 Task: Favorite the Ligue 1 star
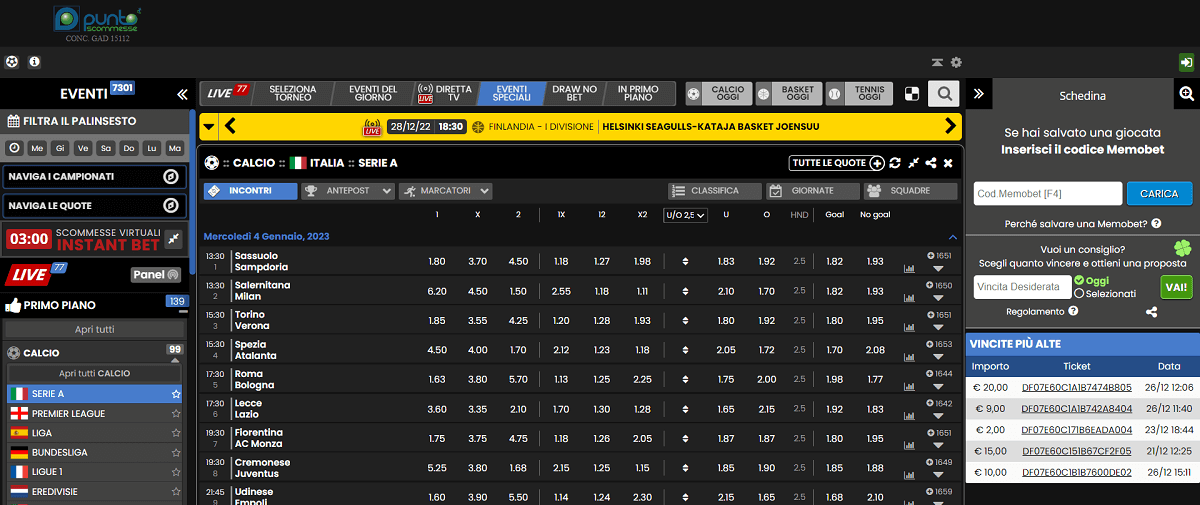pyautogui.click(x=176, y=472)
